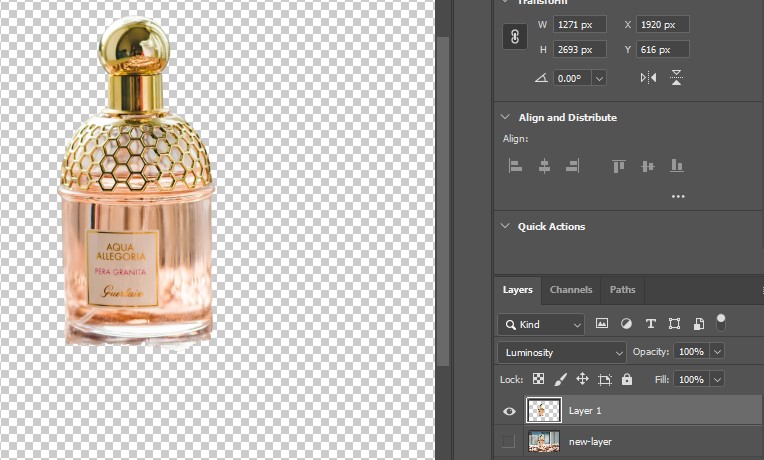Image resolution: width=764 pixels, height=460 pixels.
Task: Align vertical centers
Action: (648, 166)
